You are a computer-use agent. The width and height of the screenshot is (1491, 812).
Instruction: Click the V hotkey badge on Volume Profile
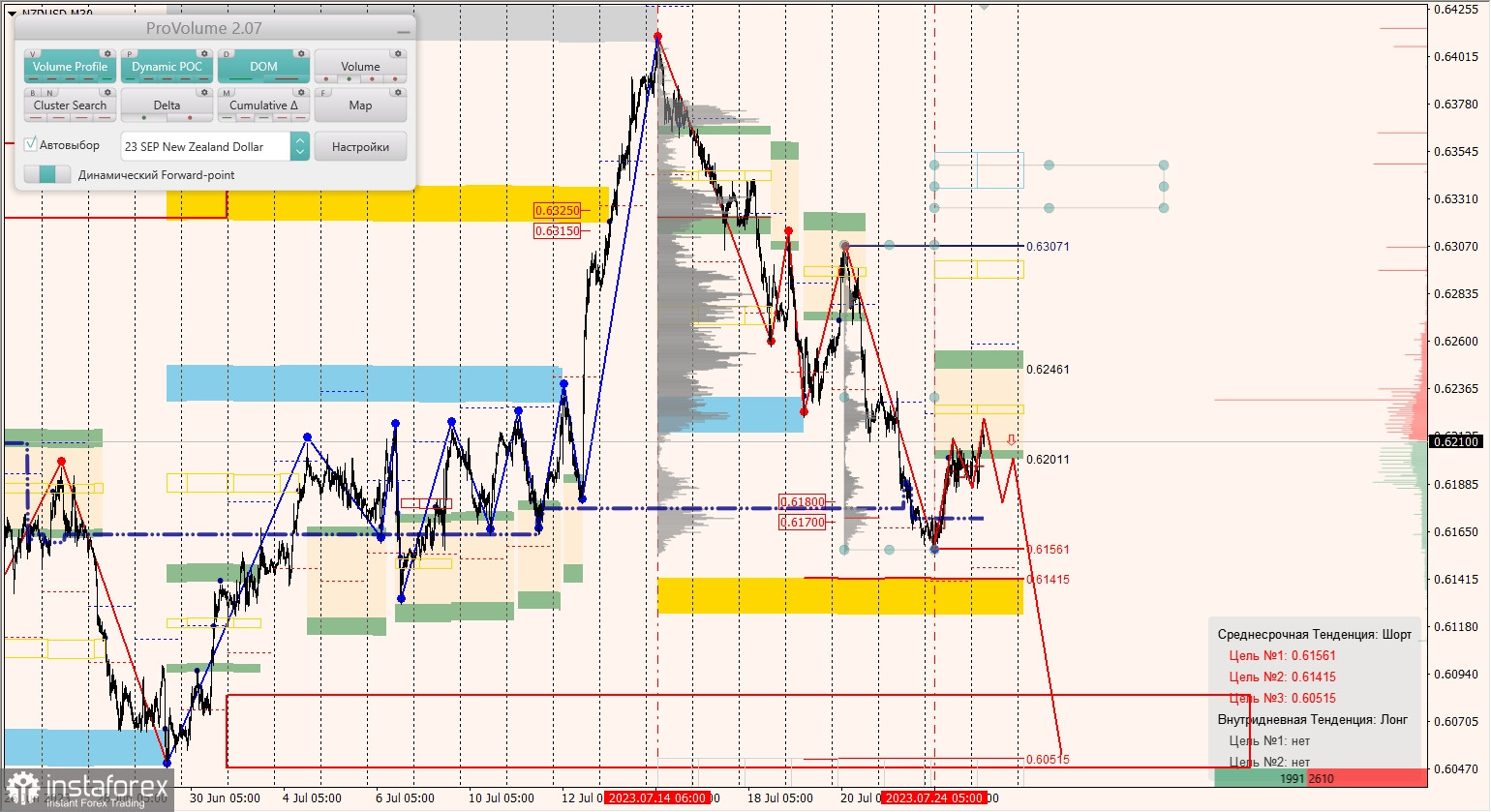click(x=33, y=54)
